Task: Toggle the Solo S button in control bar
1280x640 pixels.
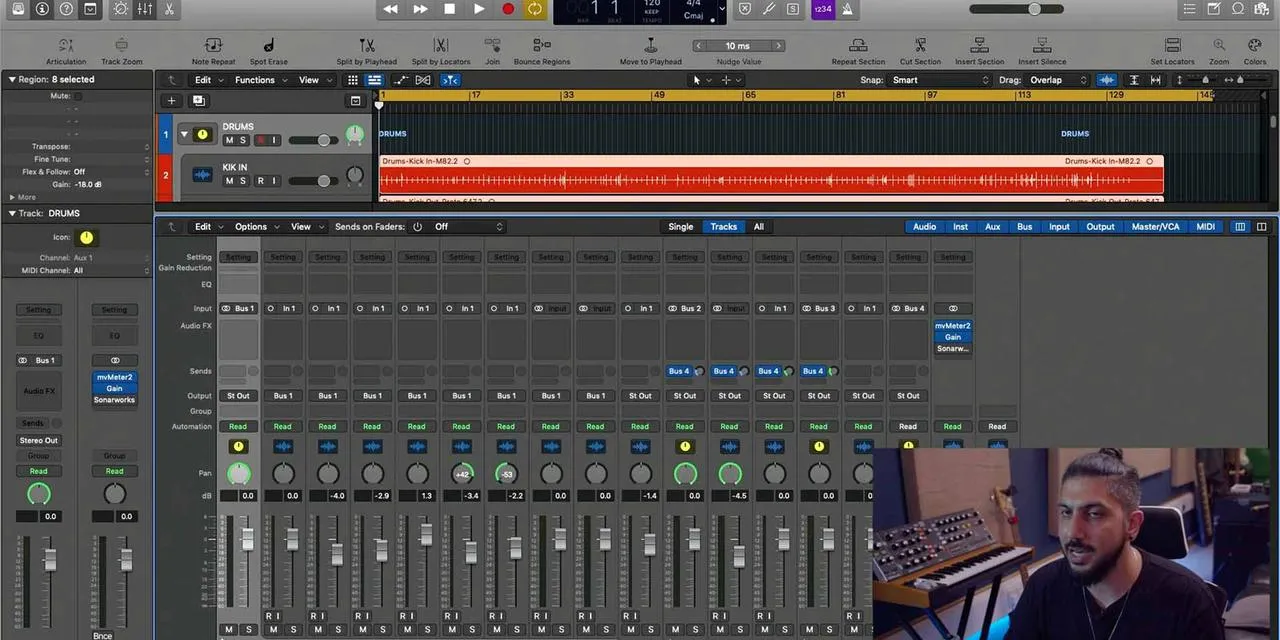Action: (793, 9)
